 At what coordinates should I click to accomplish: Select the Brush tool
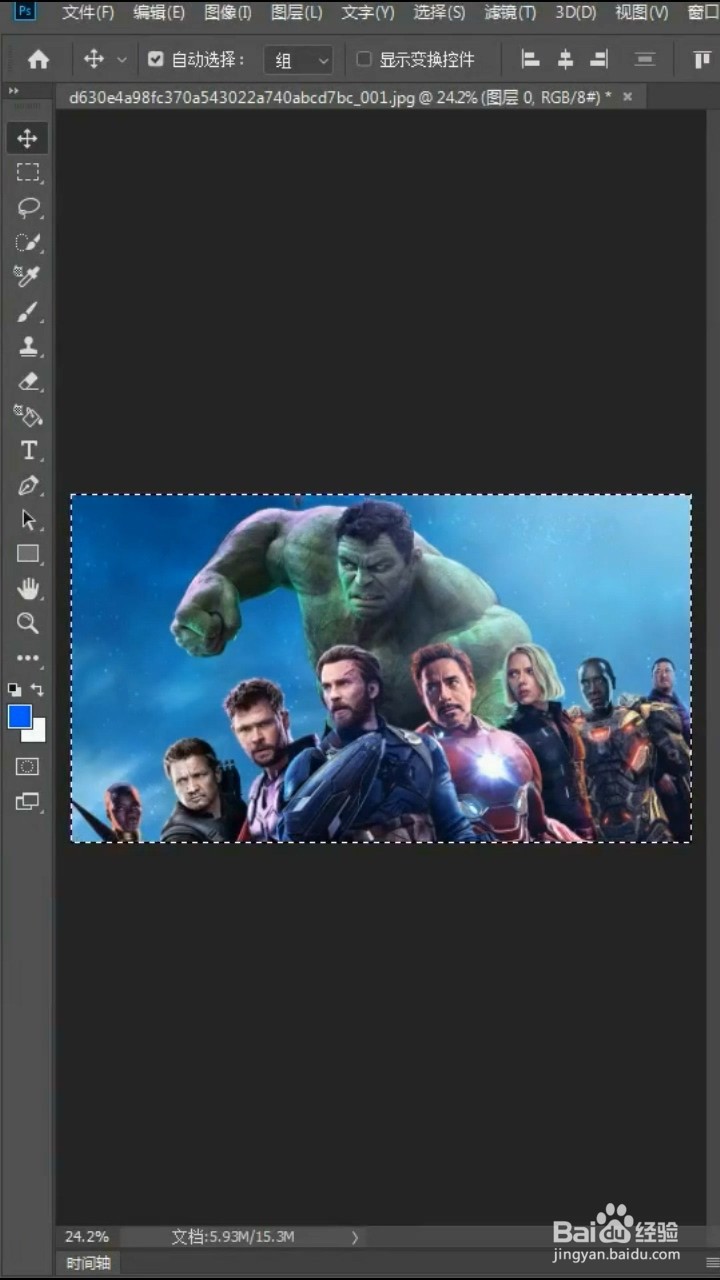tap(27, 312)
